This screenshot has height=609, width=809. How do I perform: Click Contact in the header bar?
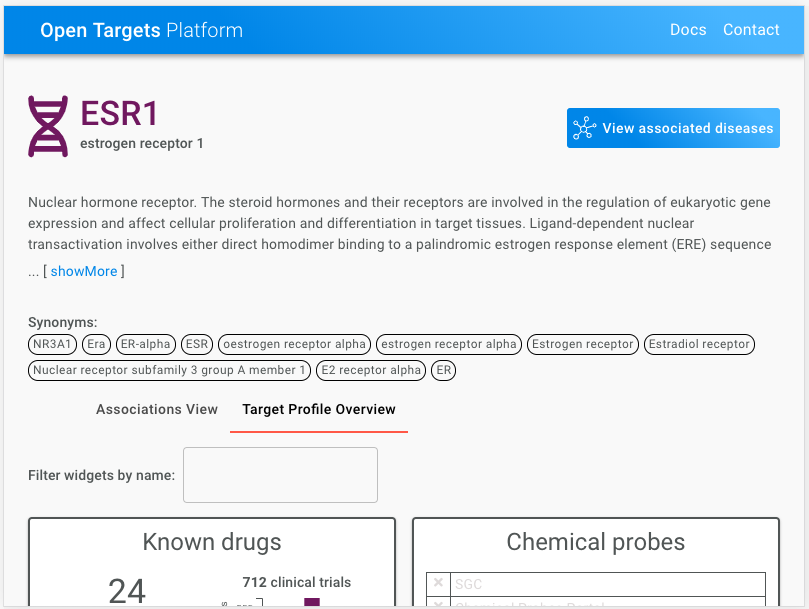[x=751, y=30]
